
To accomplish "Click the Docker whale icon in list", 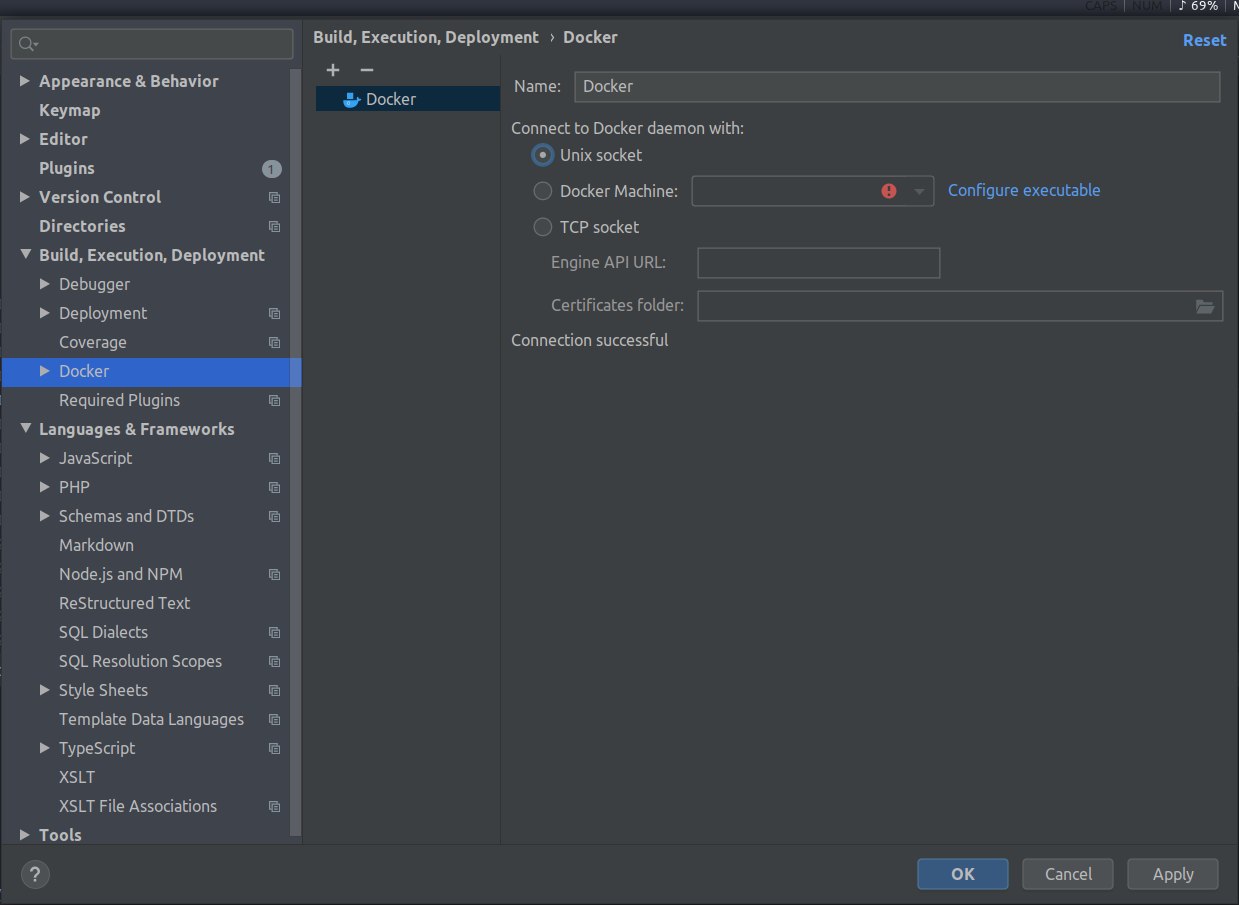I will (x=351, y=99).
